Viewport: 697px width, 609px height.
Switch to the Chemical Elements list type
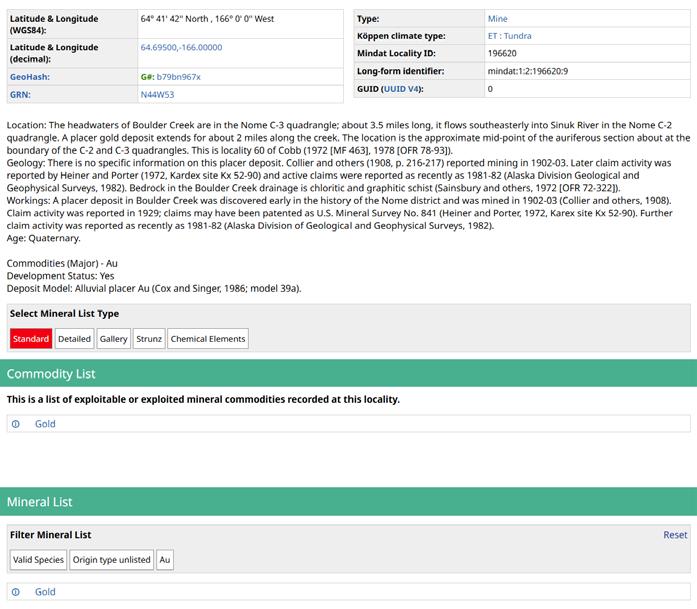(x=208, y=339)
